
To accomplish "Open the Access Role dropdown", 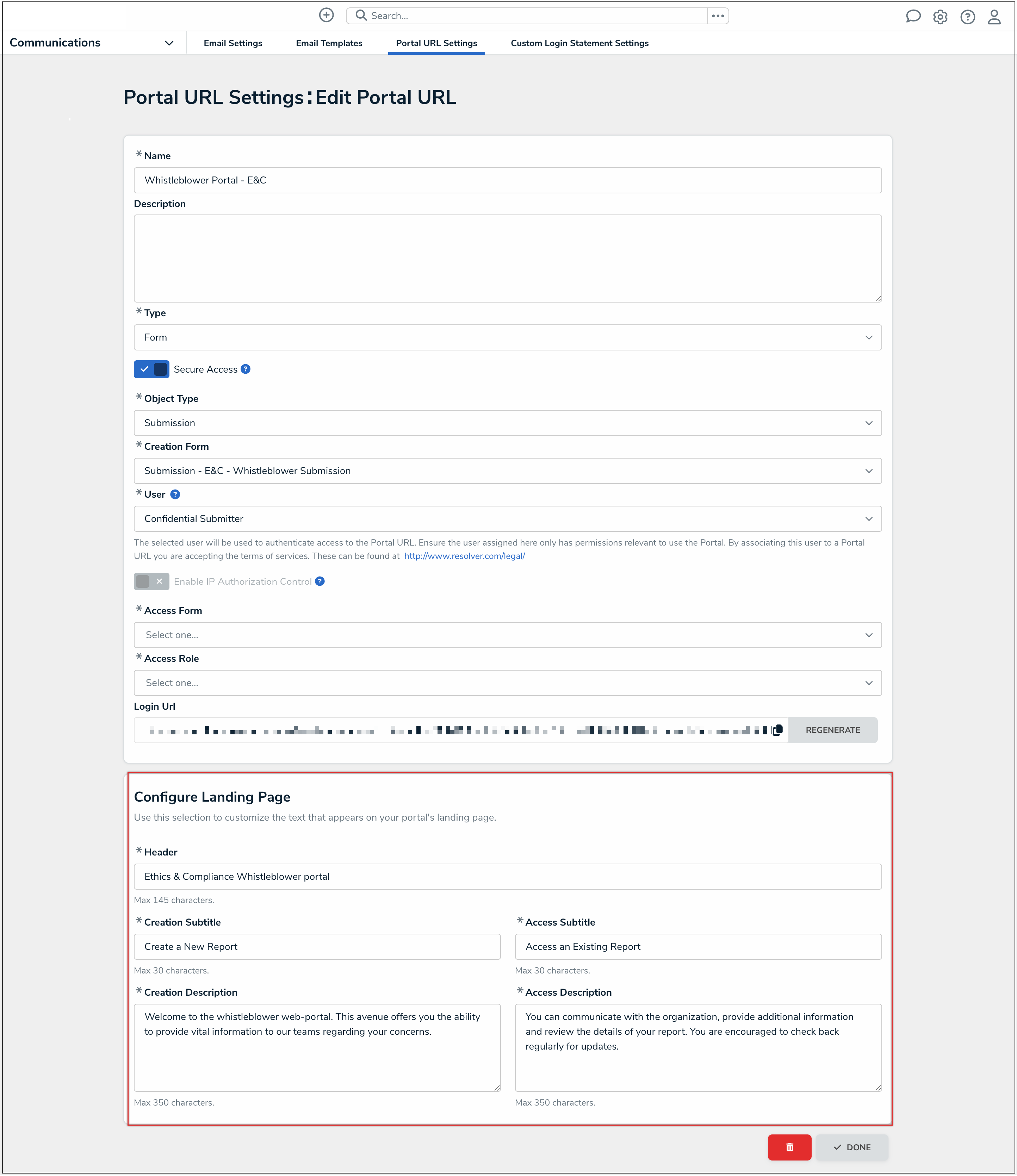I will tap(507, 683).
